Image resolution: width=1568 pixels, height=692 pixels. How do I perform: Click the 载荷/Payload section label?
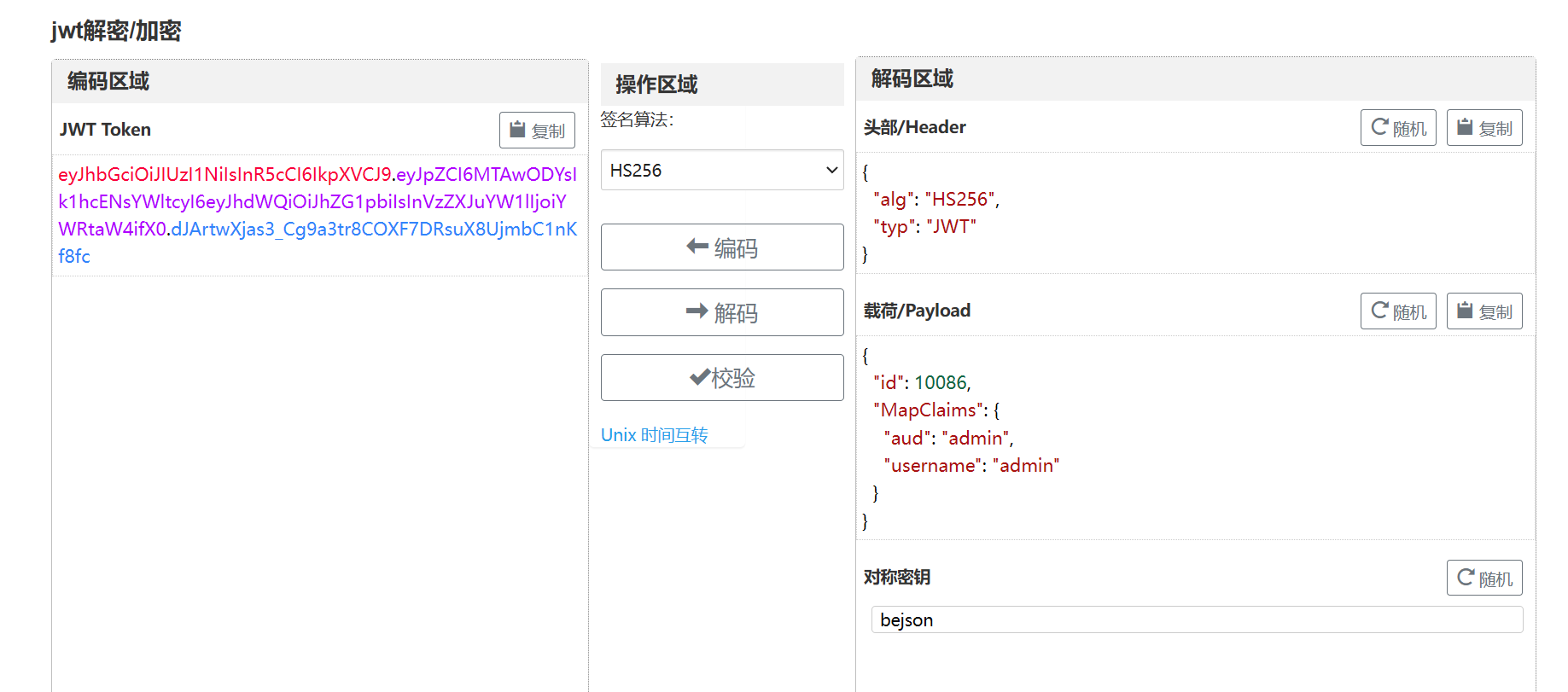[x=917, y=311]
